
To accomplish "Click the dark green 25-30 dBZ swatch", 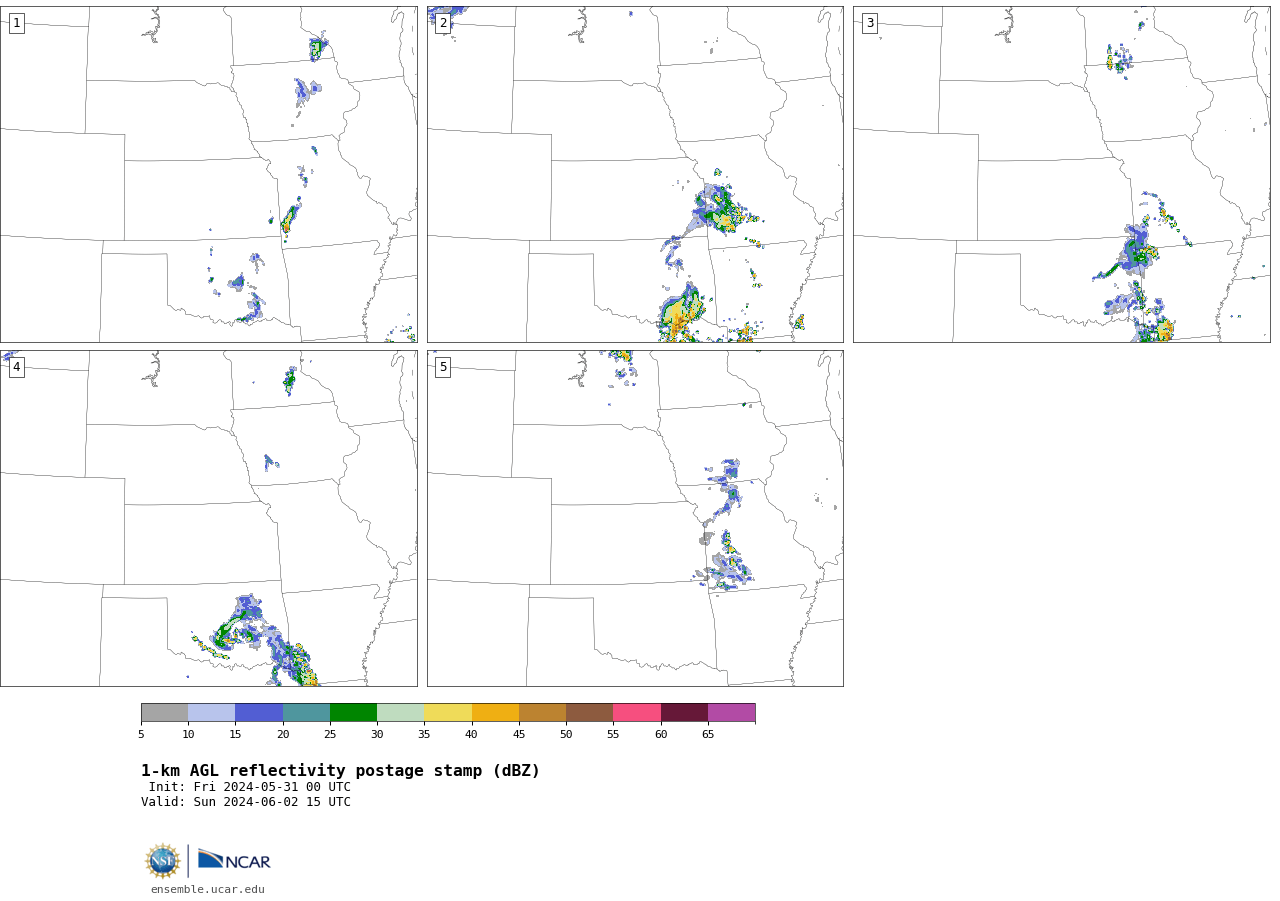I will point(353,713).
